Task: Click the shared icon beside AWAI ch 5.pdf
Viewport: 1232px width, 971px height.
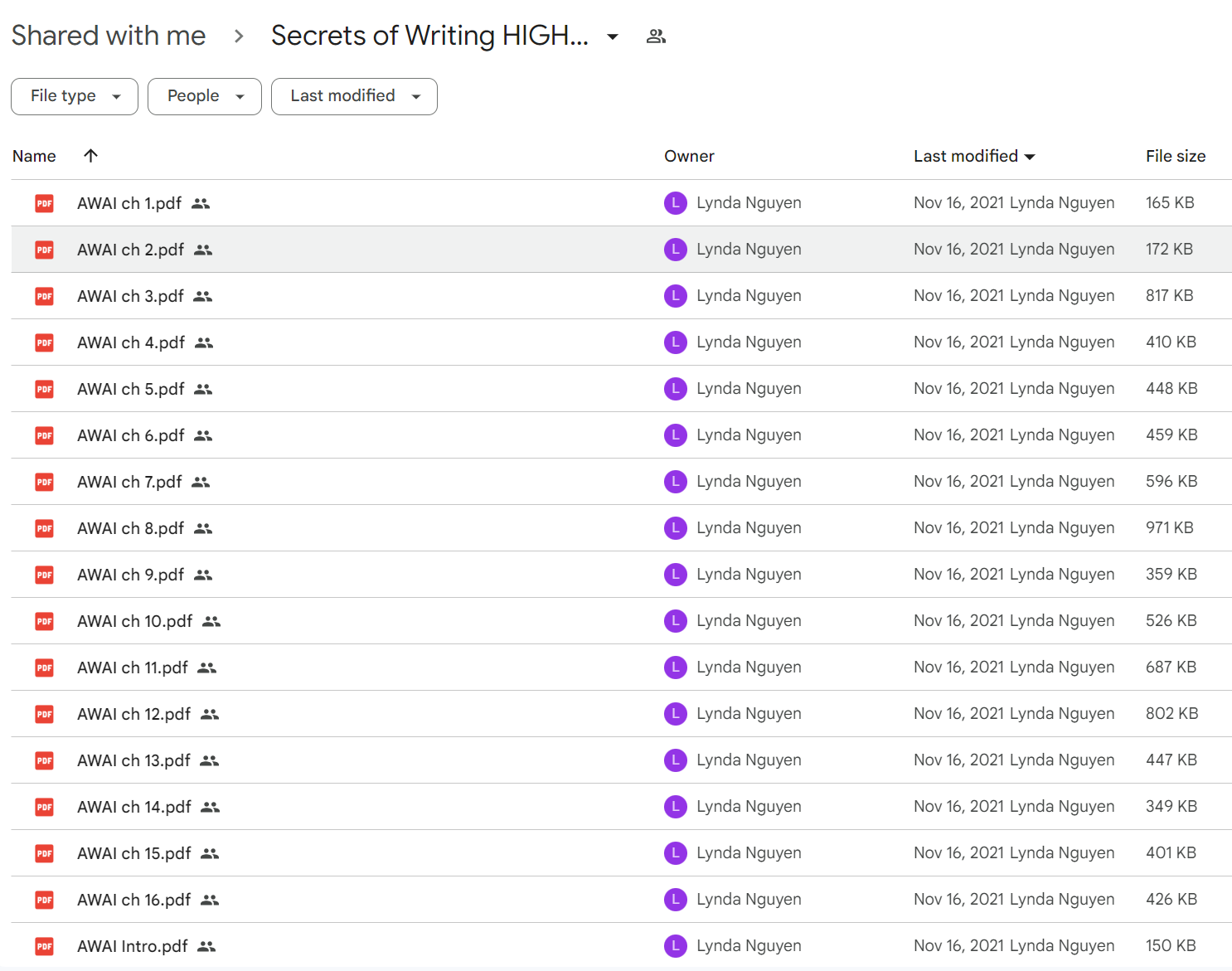Action: point(203,389)
